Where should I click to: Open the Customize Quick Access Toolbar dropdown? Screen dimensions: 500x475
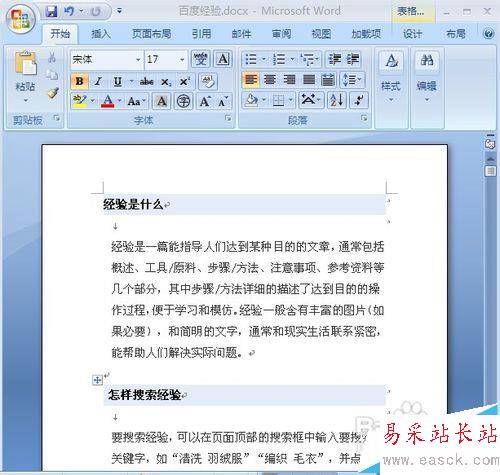pyautogui.click(x=119, y=12)
